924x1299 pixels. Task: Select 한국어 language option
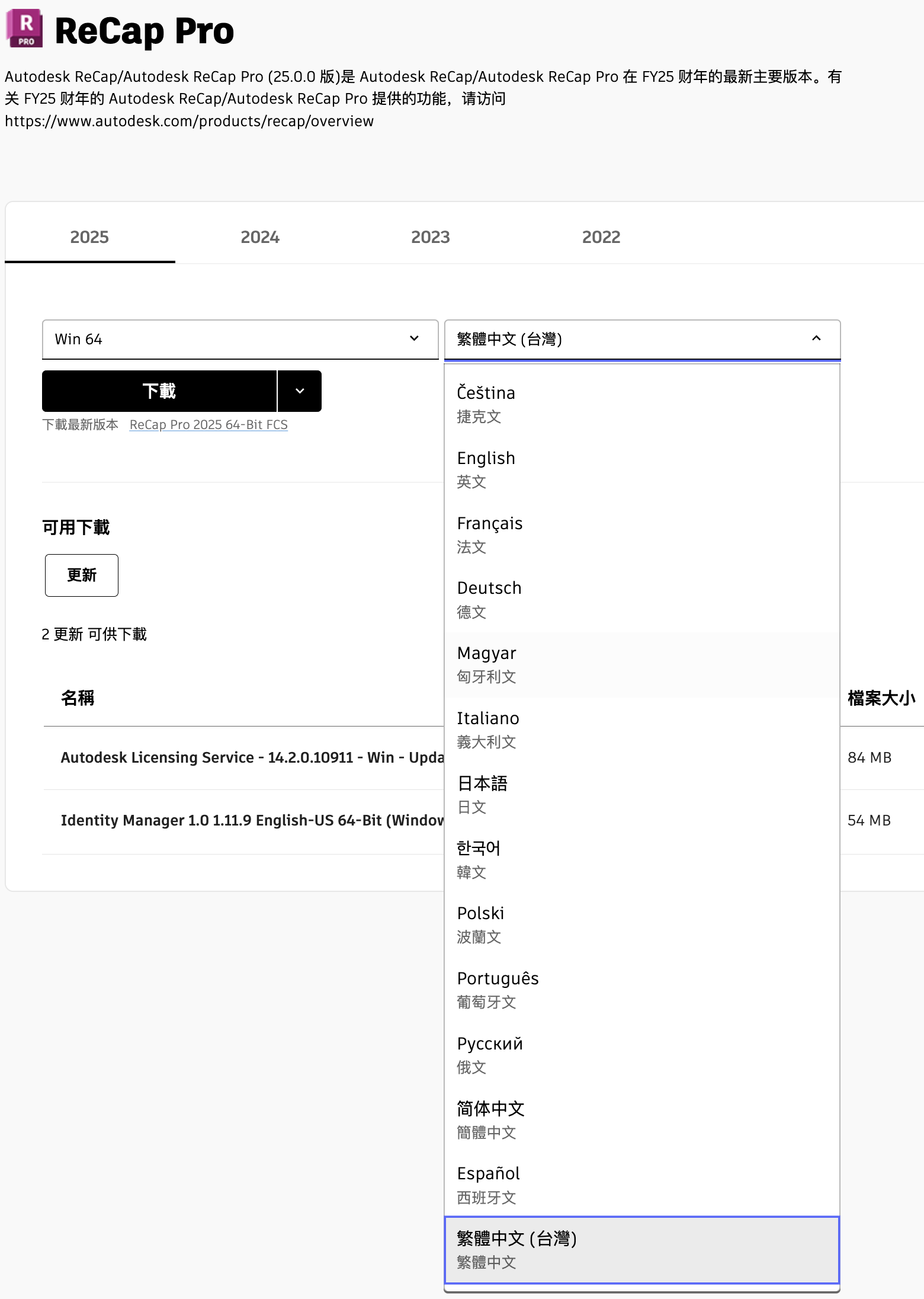coord(642,859)
